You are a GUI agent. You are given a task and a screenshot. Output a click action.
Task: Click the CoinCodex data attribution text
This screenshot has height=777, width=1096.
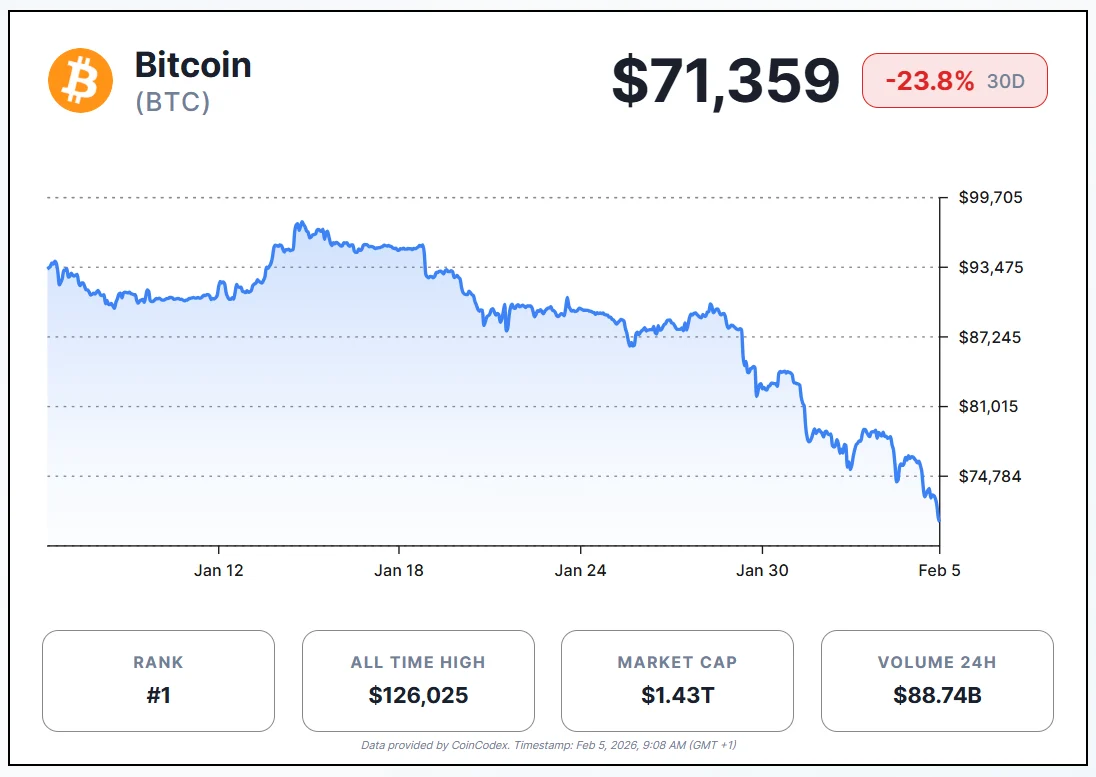point(548,745)
